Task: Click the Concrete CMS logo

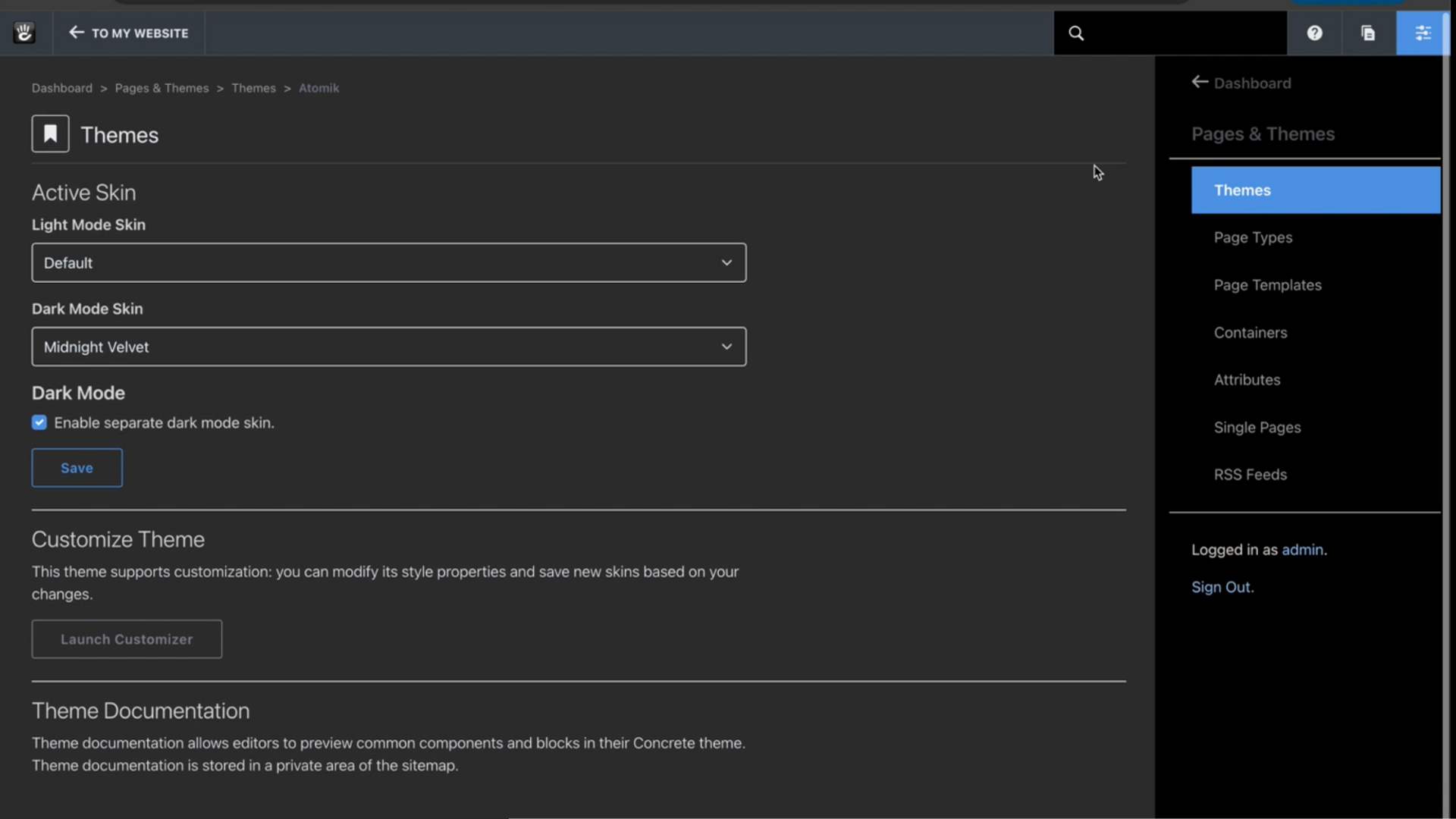Action: pyautogui.click(x=24, y=33)
